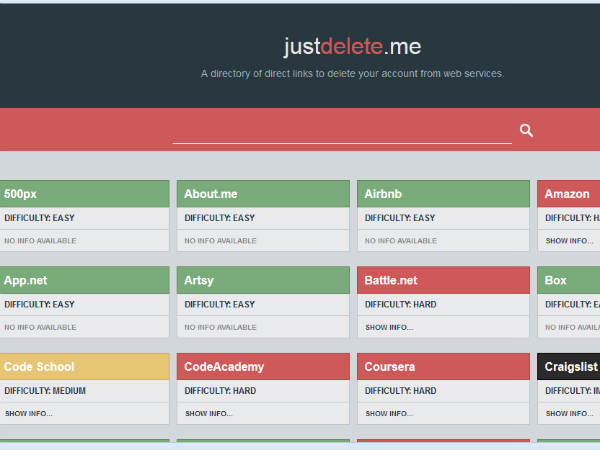
Task: Open the Amazon delete link
Action: (x=567, y=194)
